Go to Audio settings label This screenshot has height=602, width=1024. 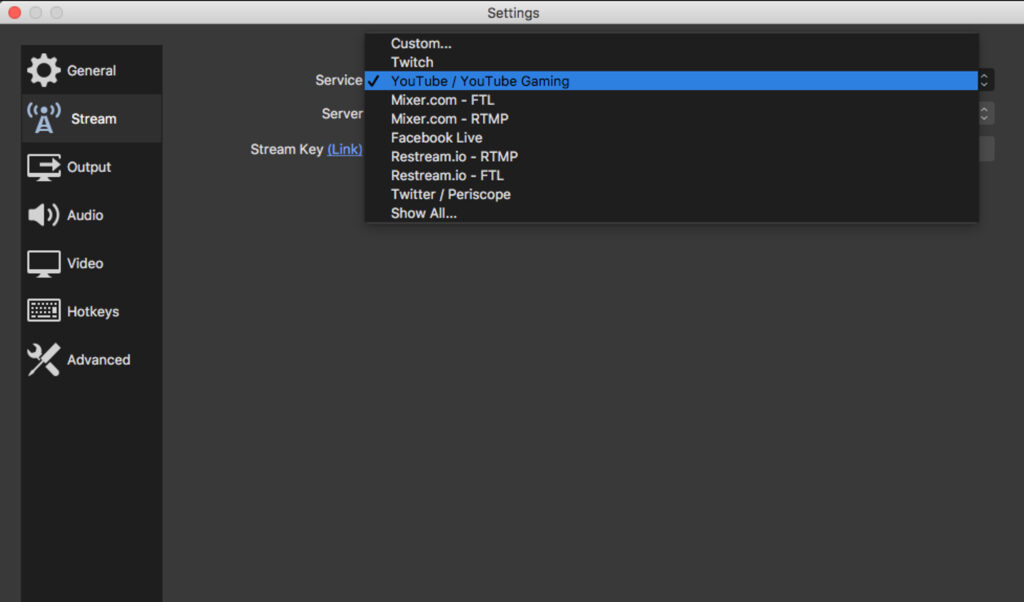(85, 215)
